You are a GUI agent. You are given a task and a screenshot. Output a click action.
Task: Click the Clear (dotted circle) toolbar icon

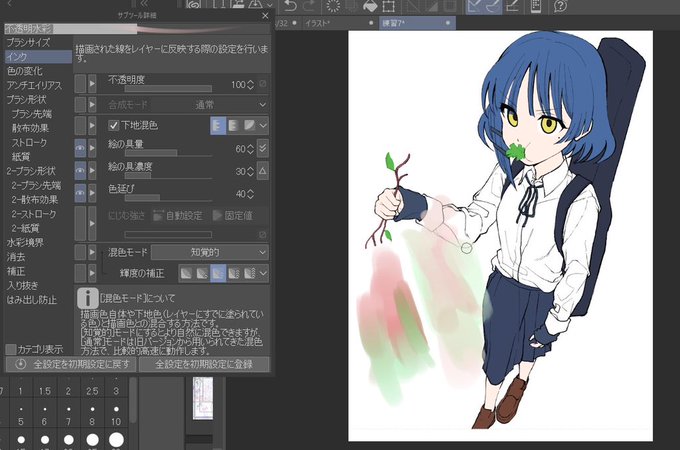[x=333, y=6]
